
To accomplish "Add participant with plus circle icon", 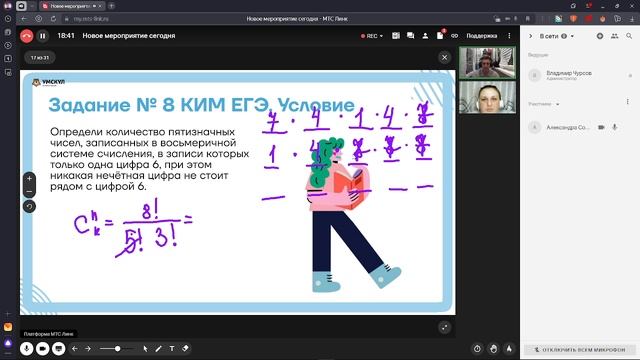I will point(600,36).
